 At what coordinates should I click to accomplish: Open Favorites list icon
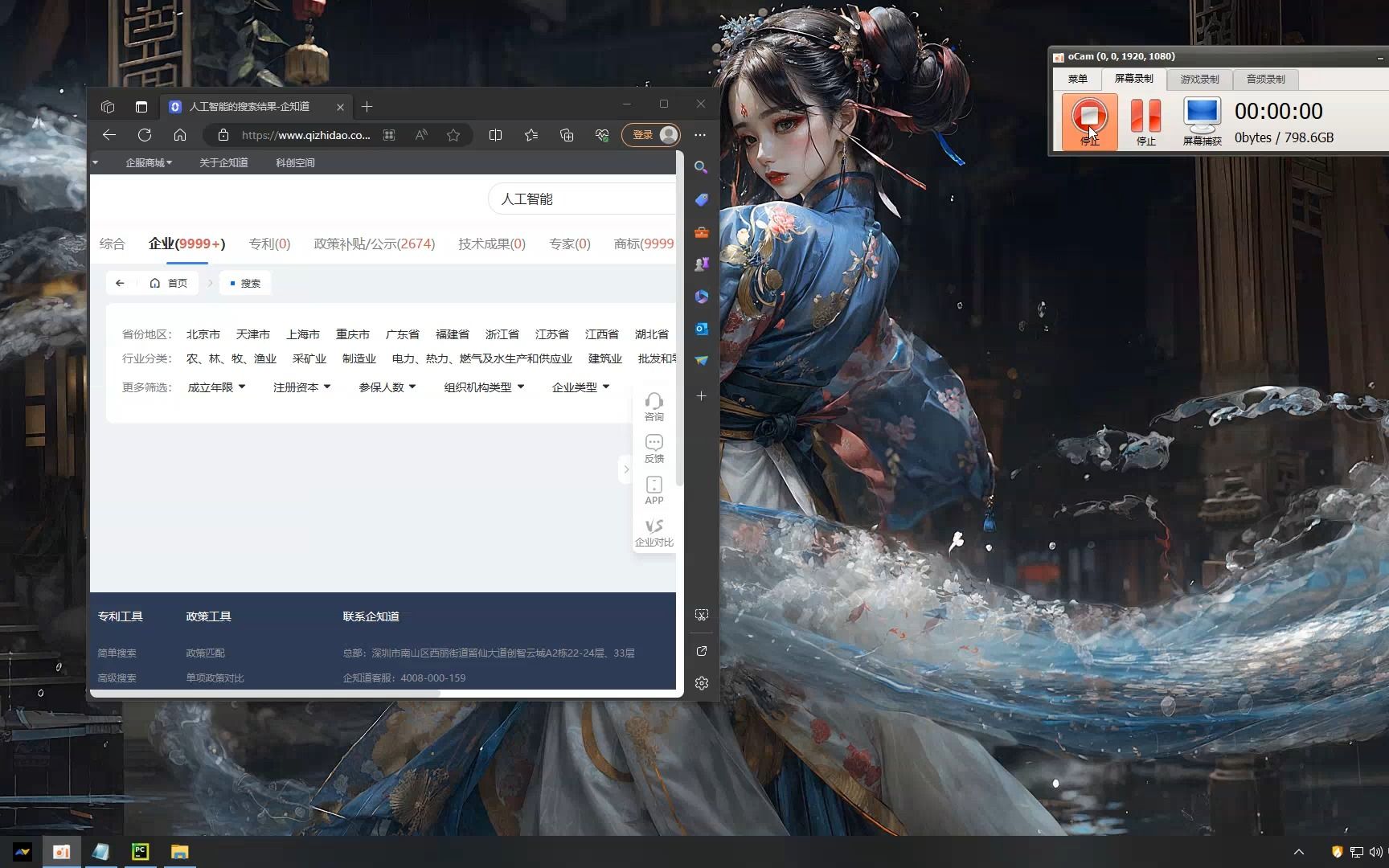click(531, 135)
